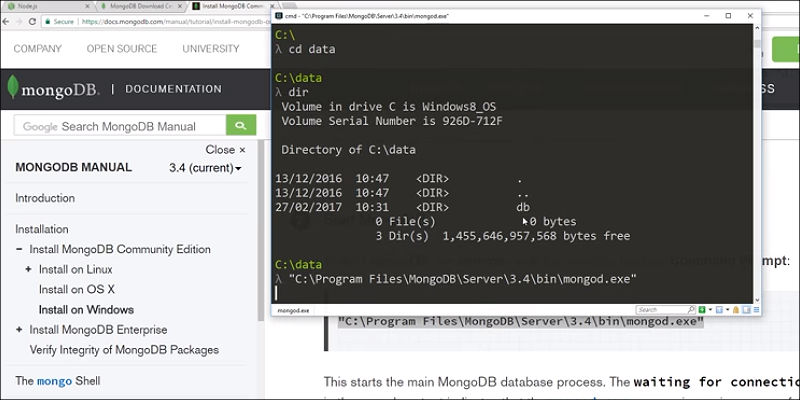Screen dimensions: 800x400
Task: Click the lock icon in Cmder status bar
Action: point(736,310)
